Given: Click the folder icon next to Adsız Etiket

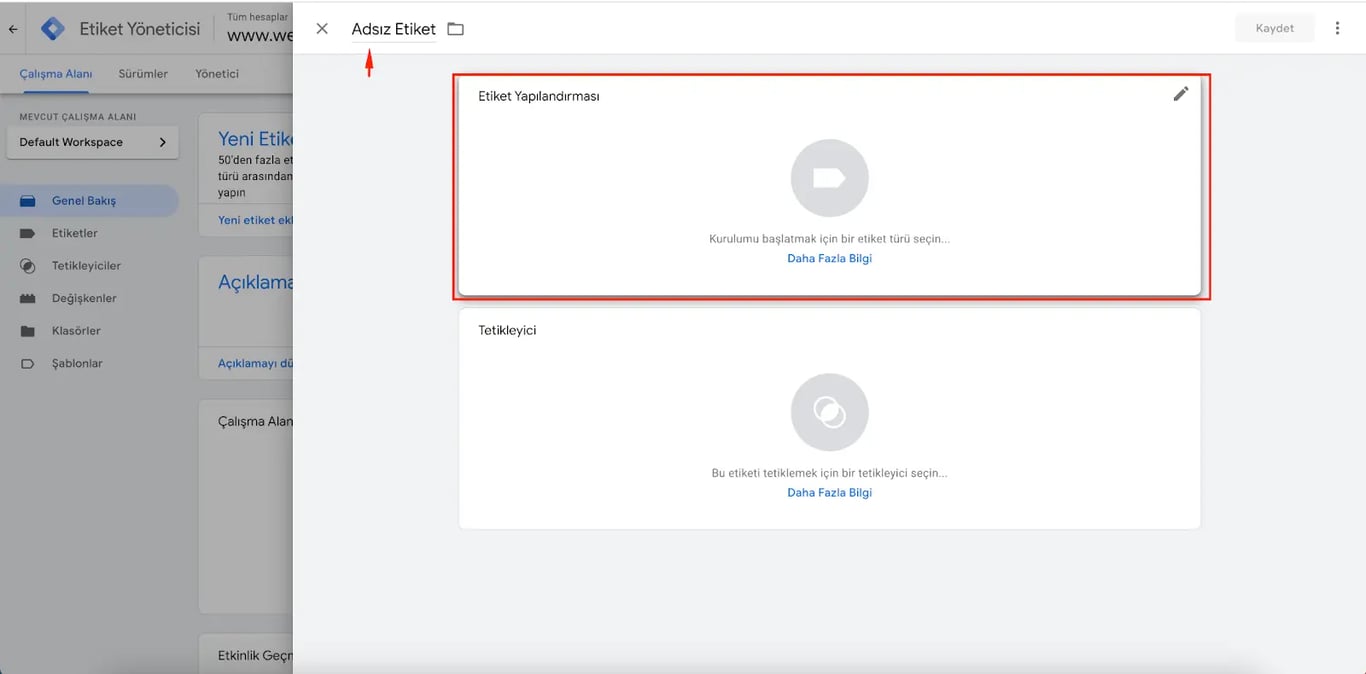Looking at the screenshot, I should click(455, 28).
